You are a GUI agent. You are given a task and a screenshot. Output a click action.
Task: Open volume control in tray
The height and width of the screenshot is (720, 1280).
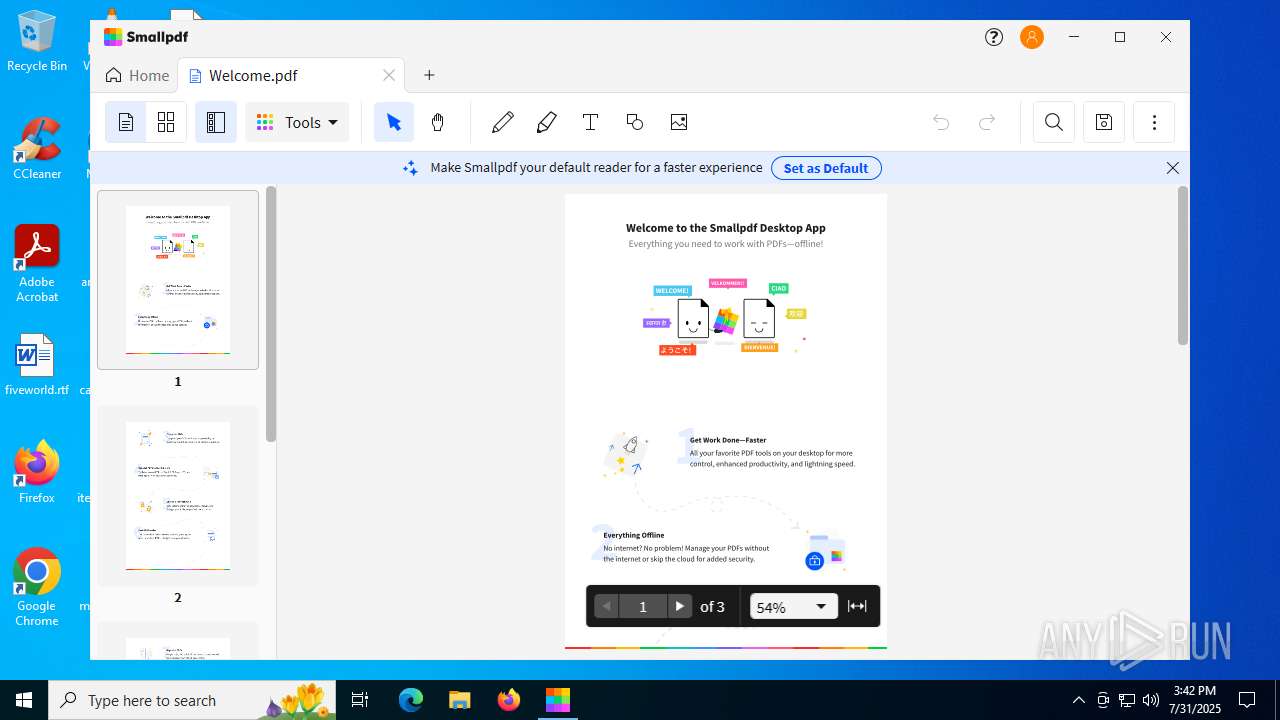point(1151,700)
